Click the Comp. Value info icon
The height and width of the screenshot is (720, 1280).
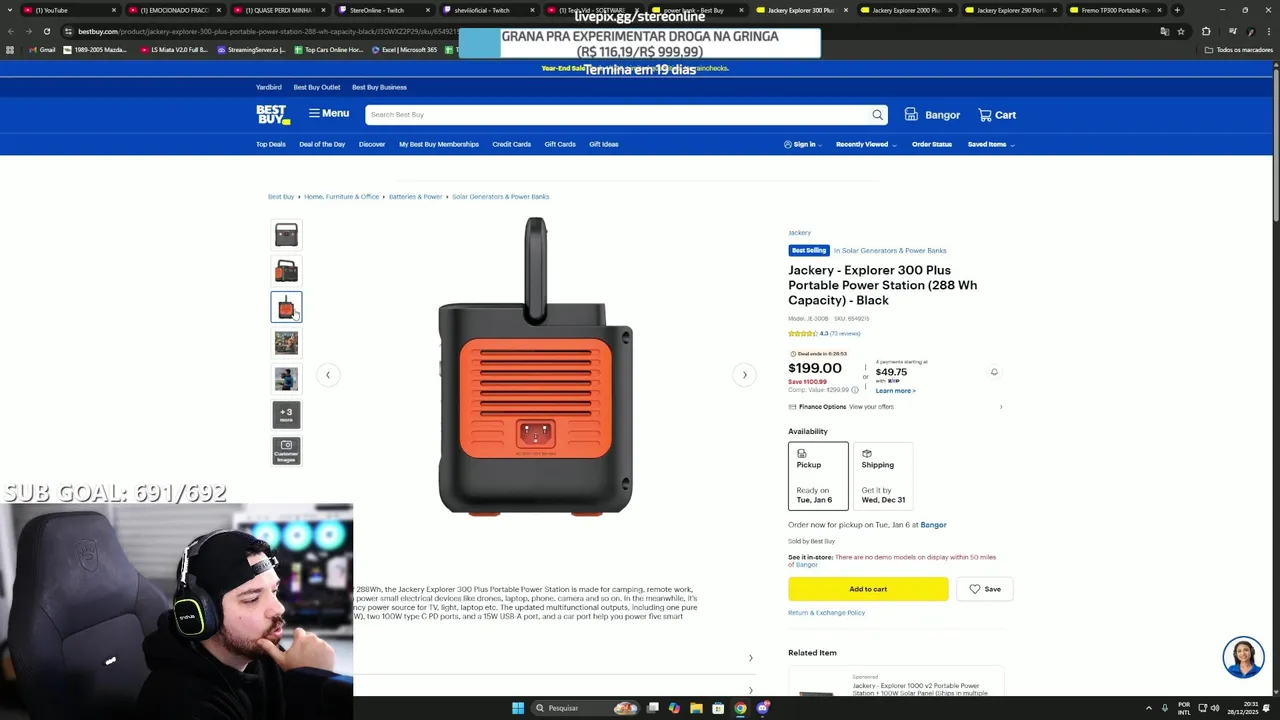855,390
